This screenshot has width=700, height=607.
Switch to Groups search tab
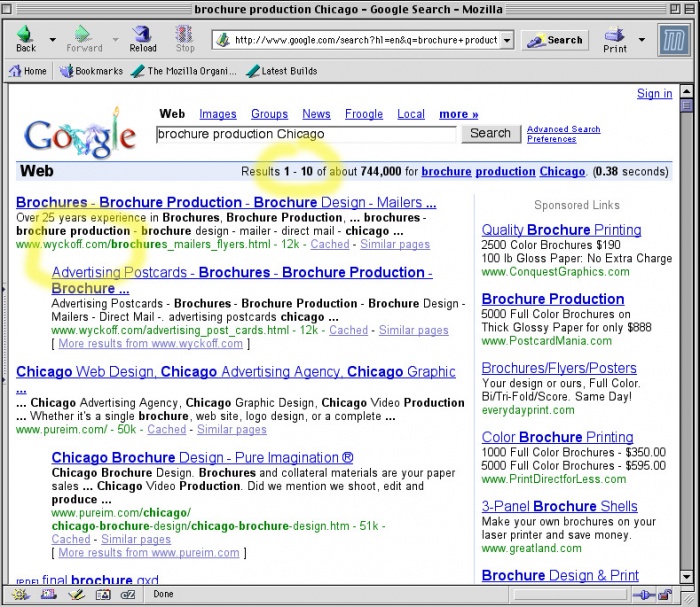pos(269,114)
